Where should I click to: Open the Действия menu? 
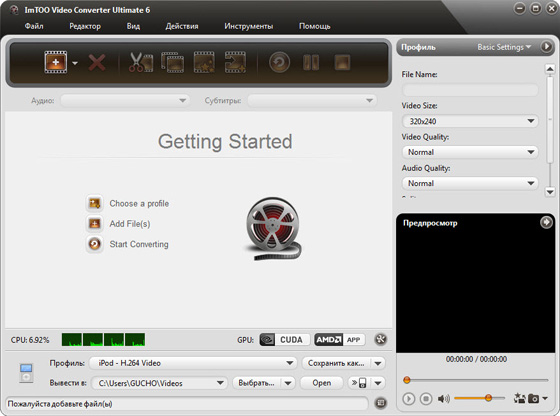coord(182,26)
